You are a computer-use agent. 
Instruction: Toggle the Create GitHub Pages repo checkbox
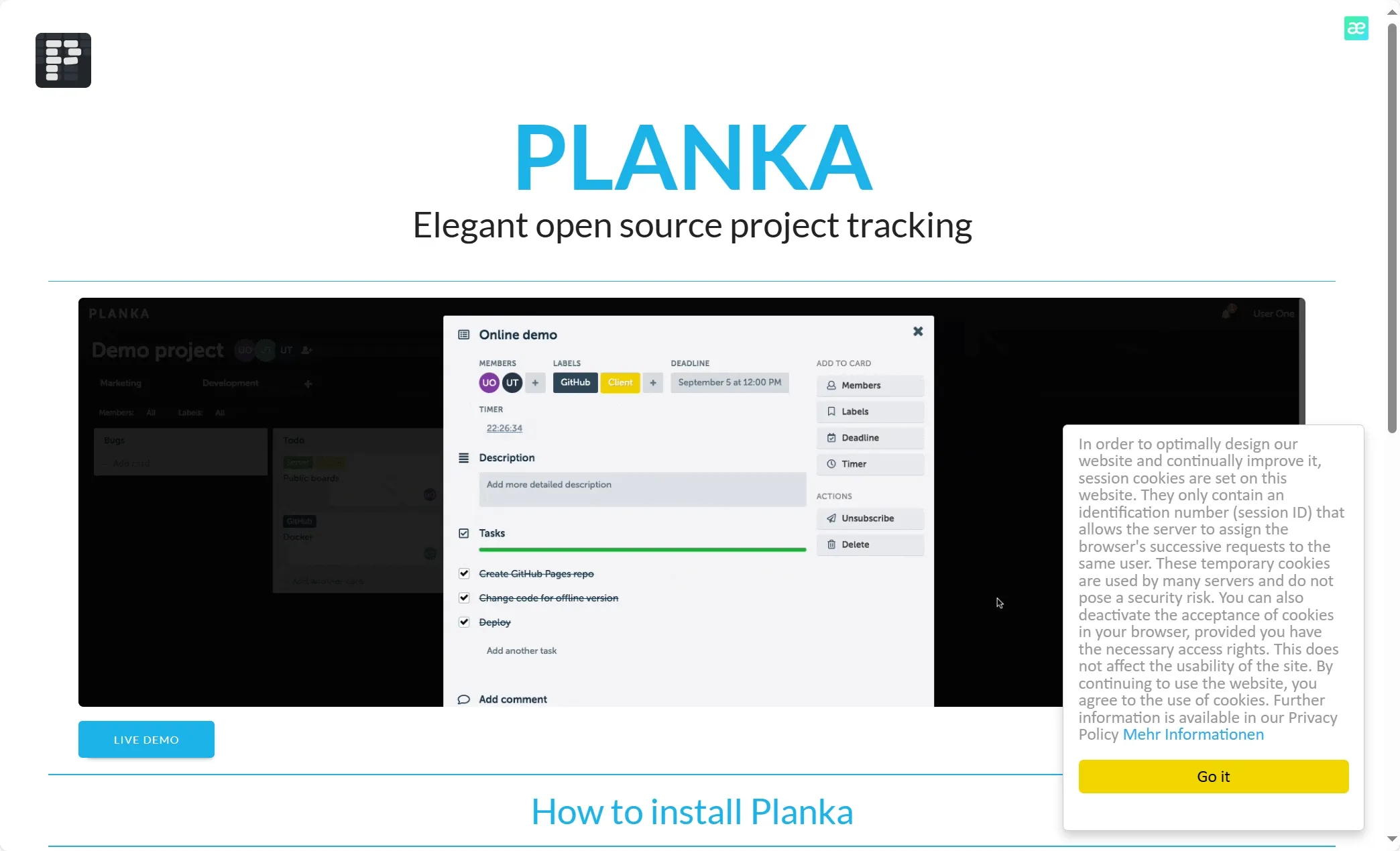coord(464,573)
